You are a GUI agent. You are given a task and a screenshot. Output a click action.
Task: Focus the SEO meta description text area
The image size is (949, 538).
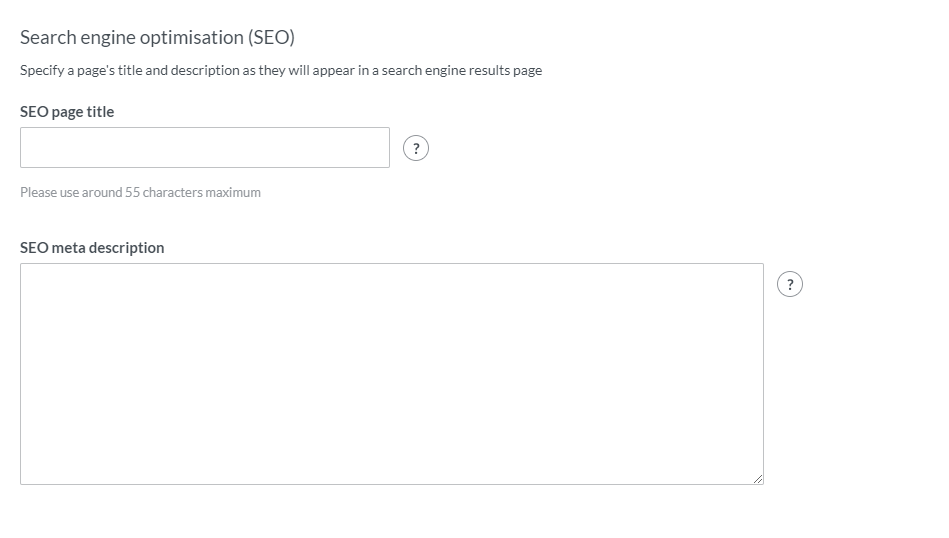click(x=391, y=373)
